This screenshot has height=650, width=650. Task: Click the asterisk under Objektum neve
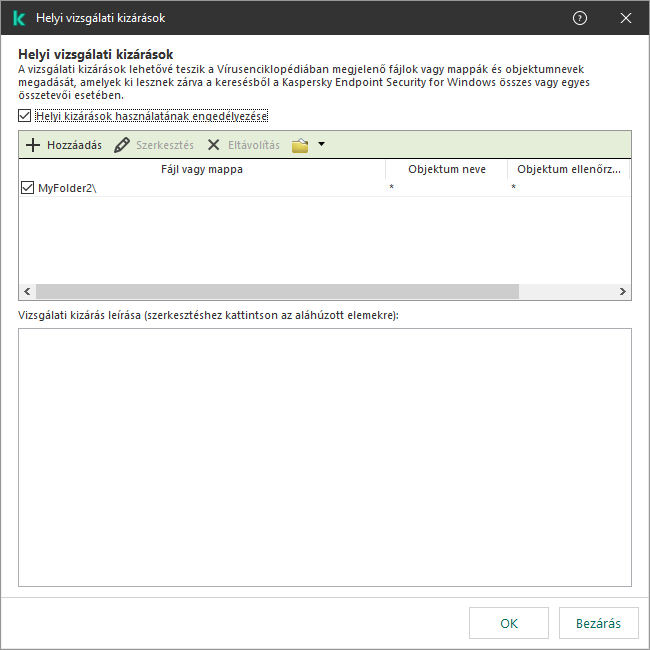(x=391, y=187)
